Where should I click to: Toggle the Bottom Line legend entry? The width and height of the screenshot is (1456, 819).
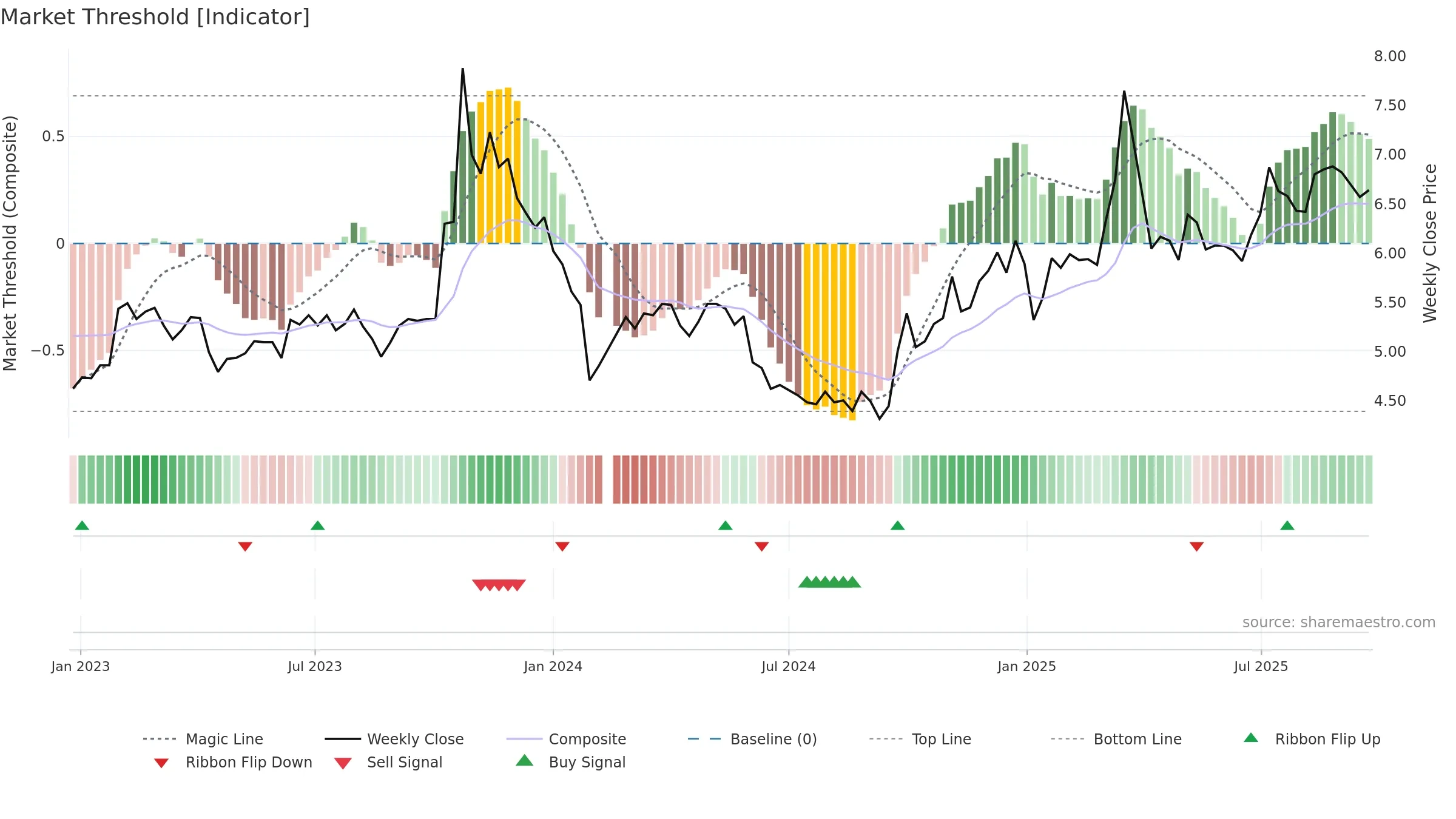pos(1116,739)
